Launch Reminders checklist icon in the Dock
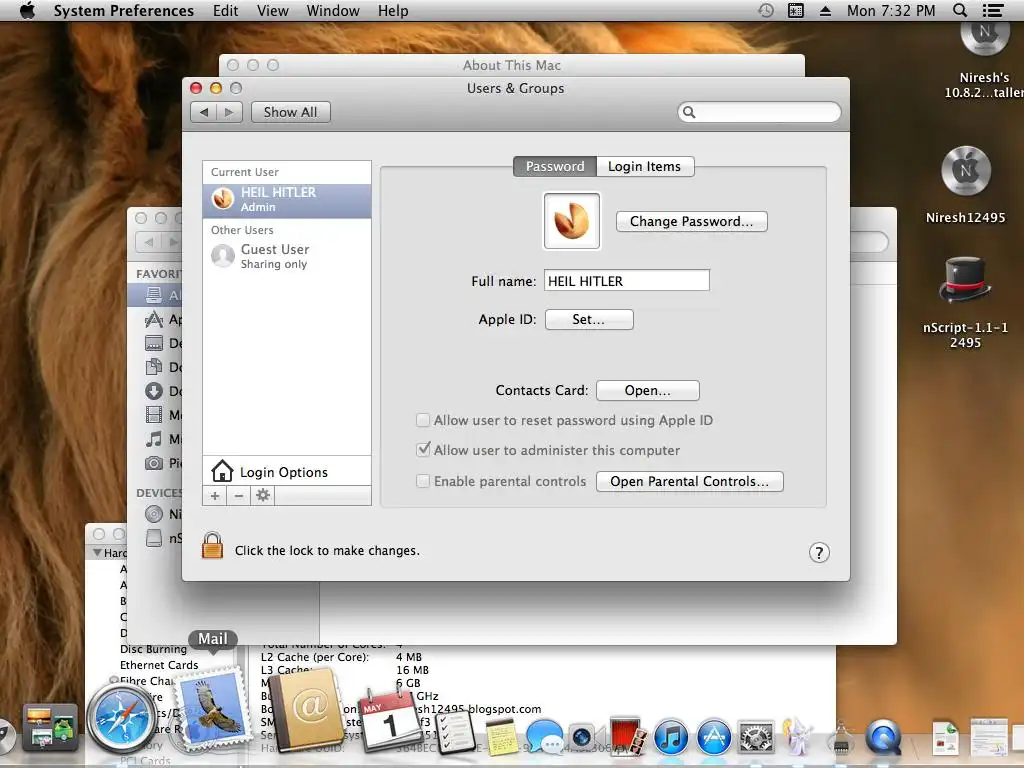Viewport: 1024px width, 768px height. click(x=456, y=733)
